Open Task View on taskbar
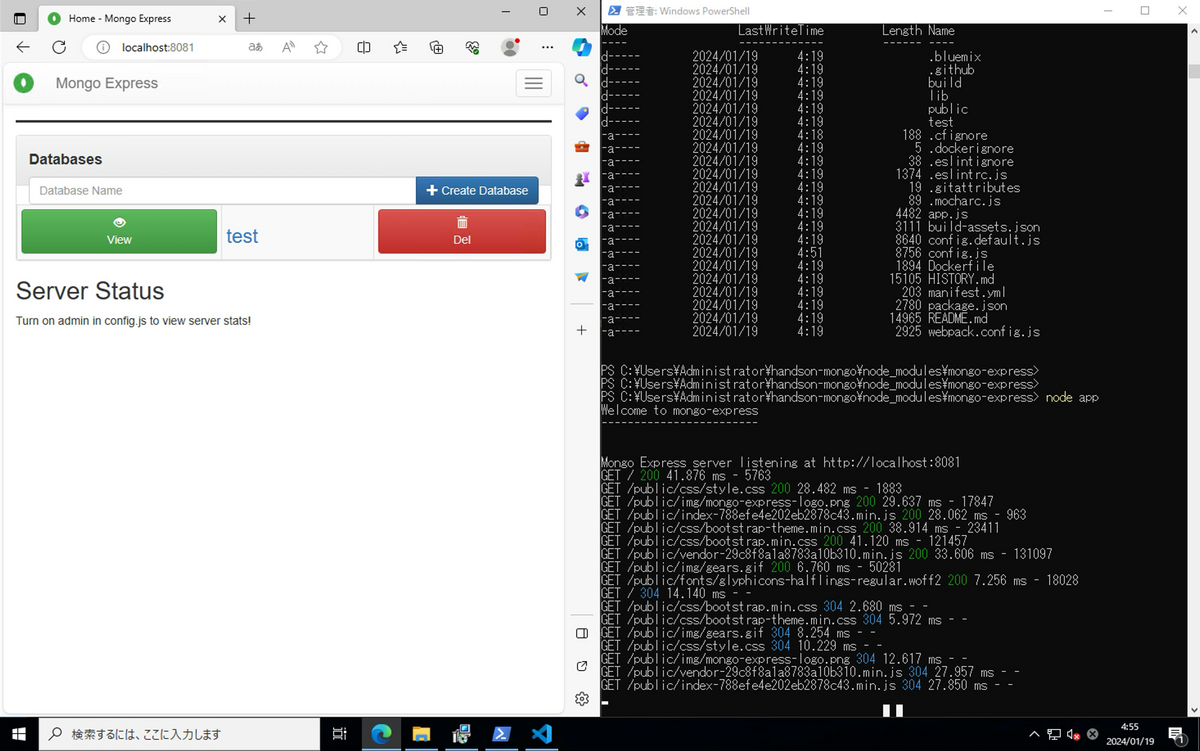1200x751 pixels. pyautogui.click(x=340, y=734)
